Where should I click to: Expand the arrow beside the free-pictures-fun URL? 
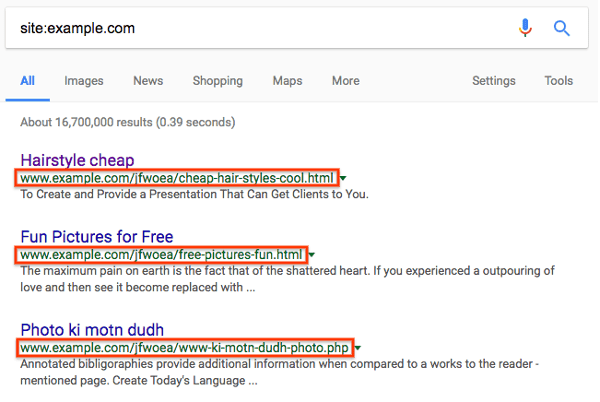(x=311, y=256)
